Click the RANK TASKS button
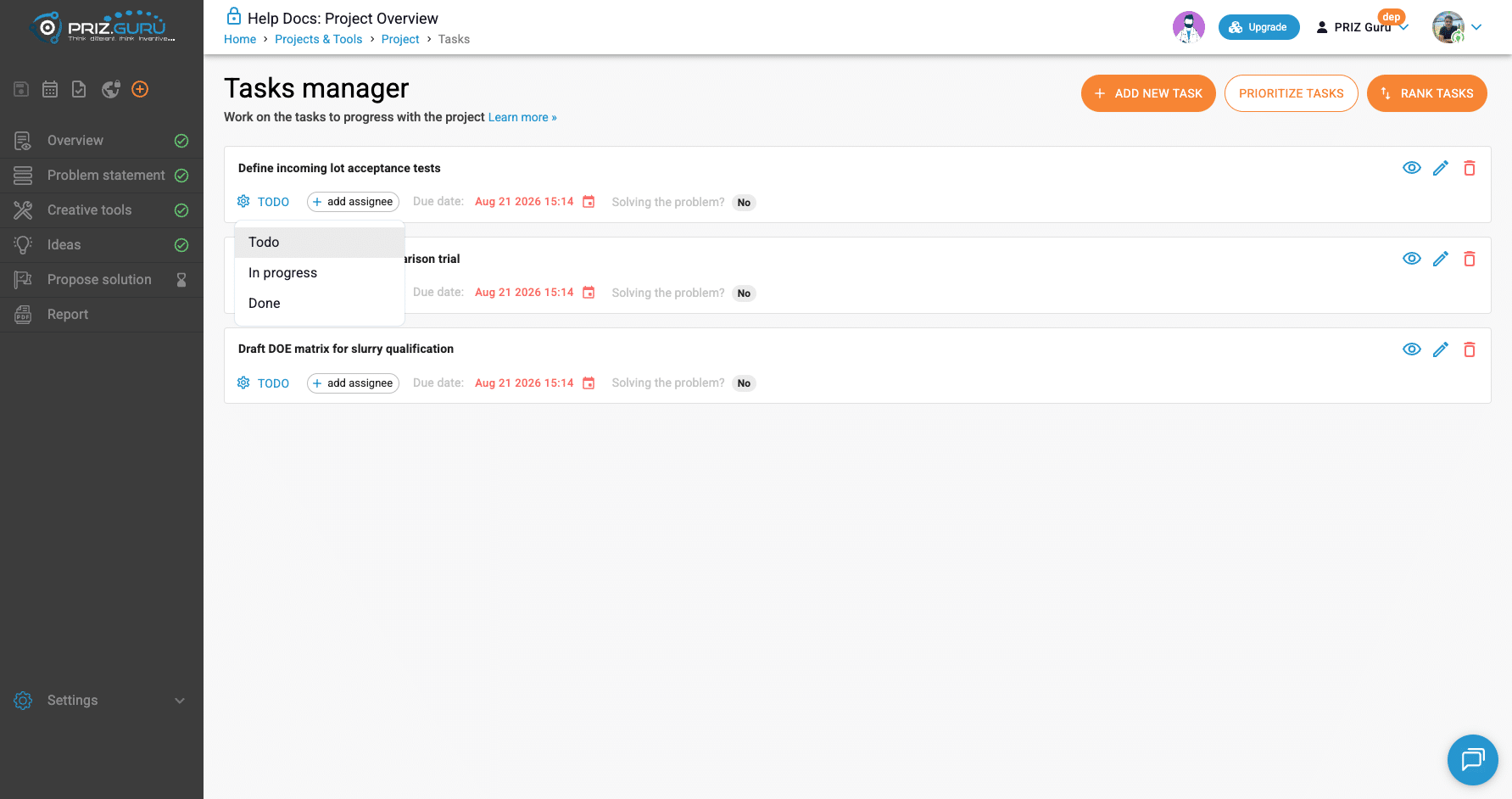 click(x=1427, y=93)
